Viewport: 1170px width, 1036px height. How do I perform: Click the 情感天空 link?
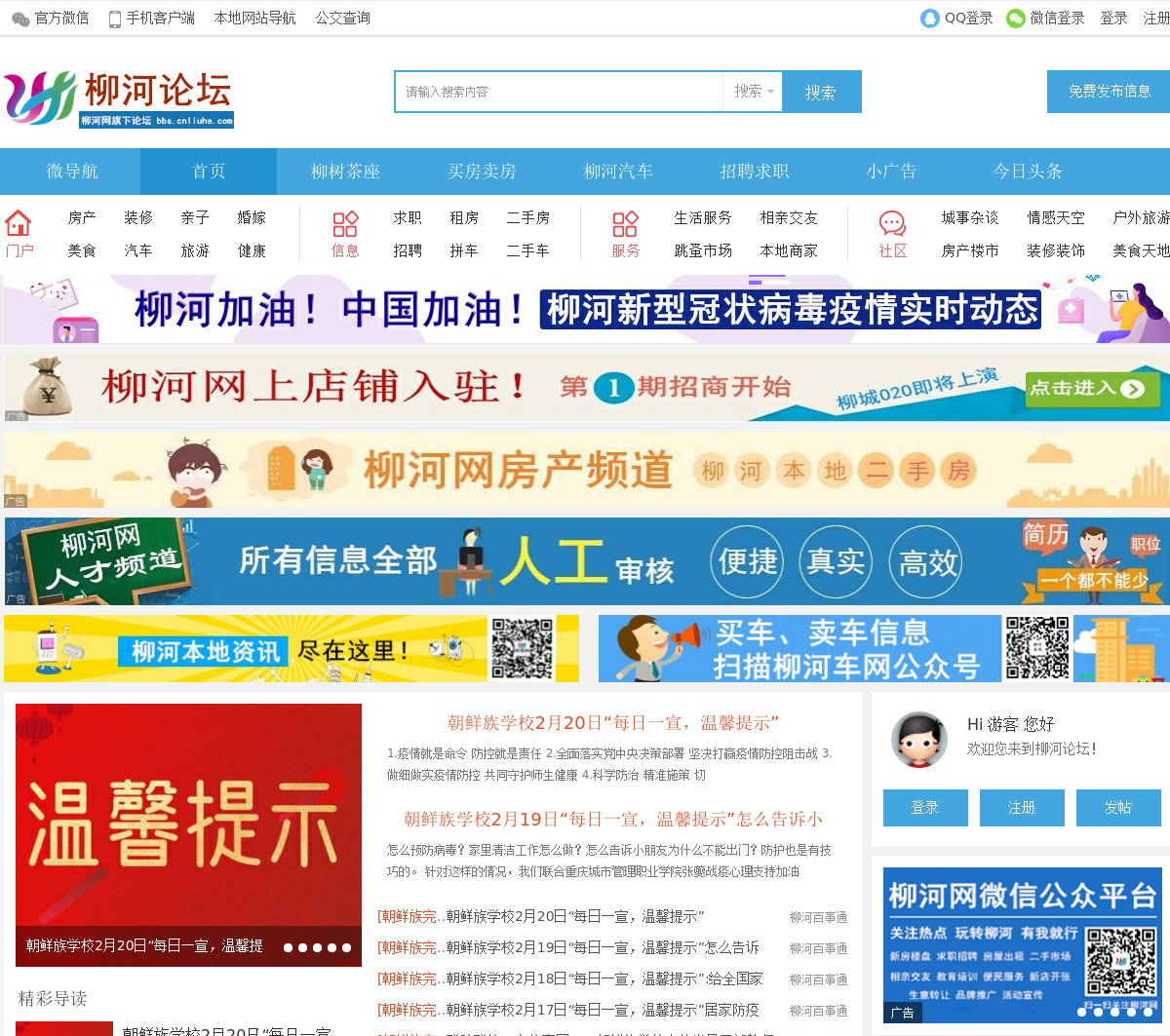[x=1056, y=218]
